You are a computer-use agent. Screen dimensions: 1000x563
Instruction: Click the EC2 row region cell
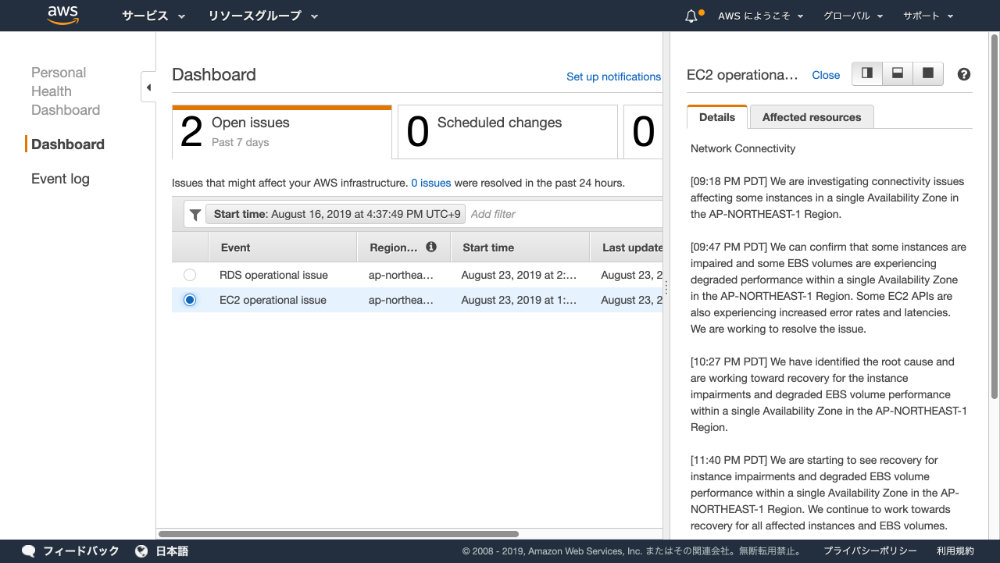coord(401,300)
